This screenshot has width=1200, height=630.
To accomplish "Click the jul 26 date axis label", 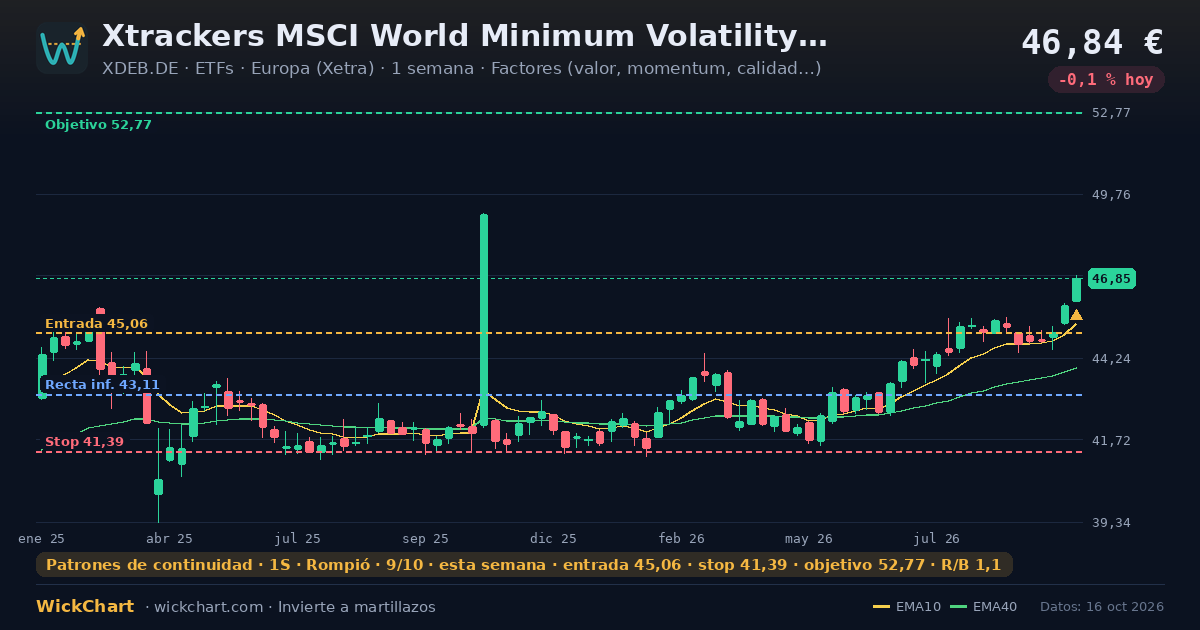I will pos(938,539).
